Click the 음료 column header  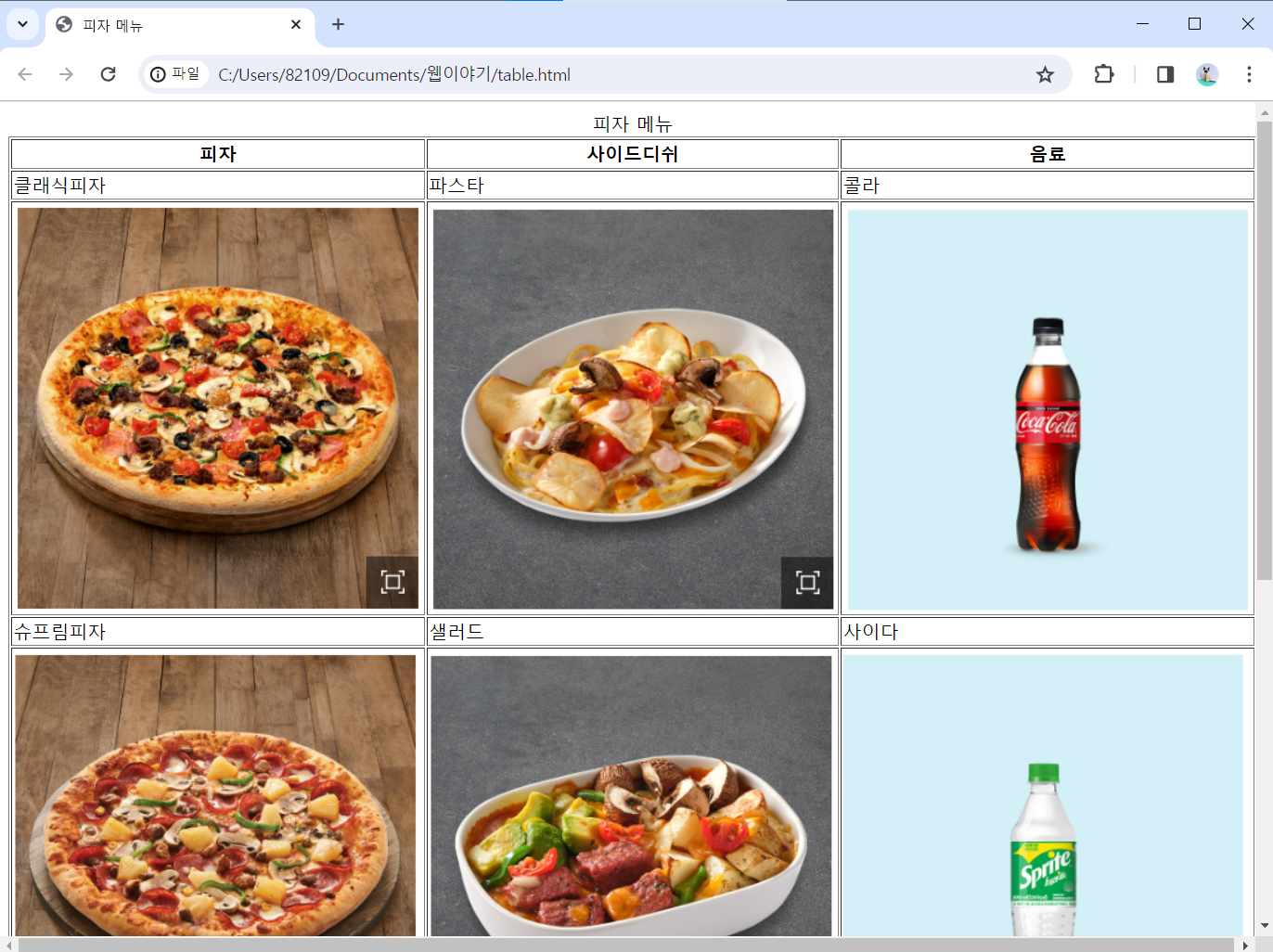(1048, 154)
